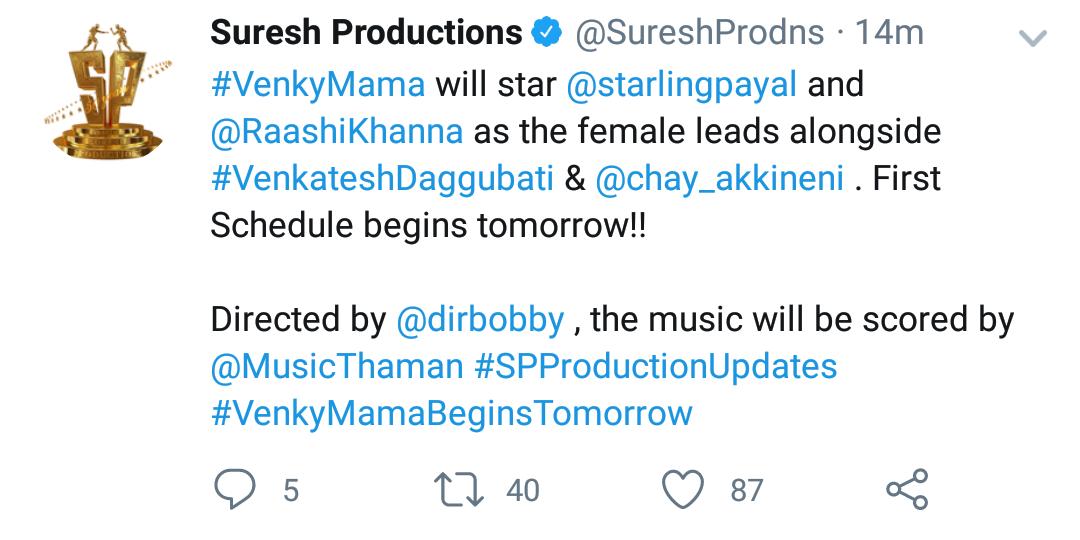Open the @SureshProdns handle
Image resolution: width=1080 pixels, height=540 pixels.
699,32
